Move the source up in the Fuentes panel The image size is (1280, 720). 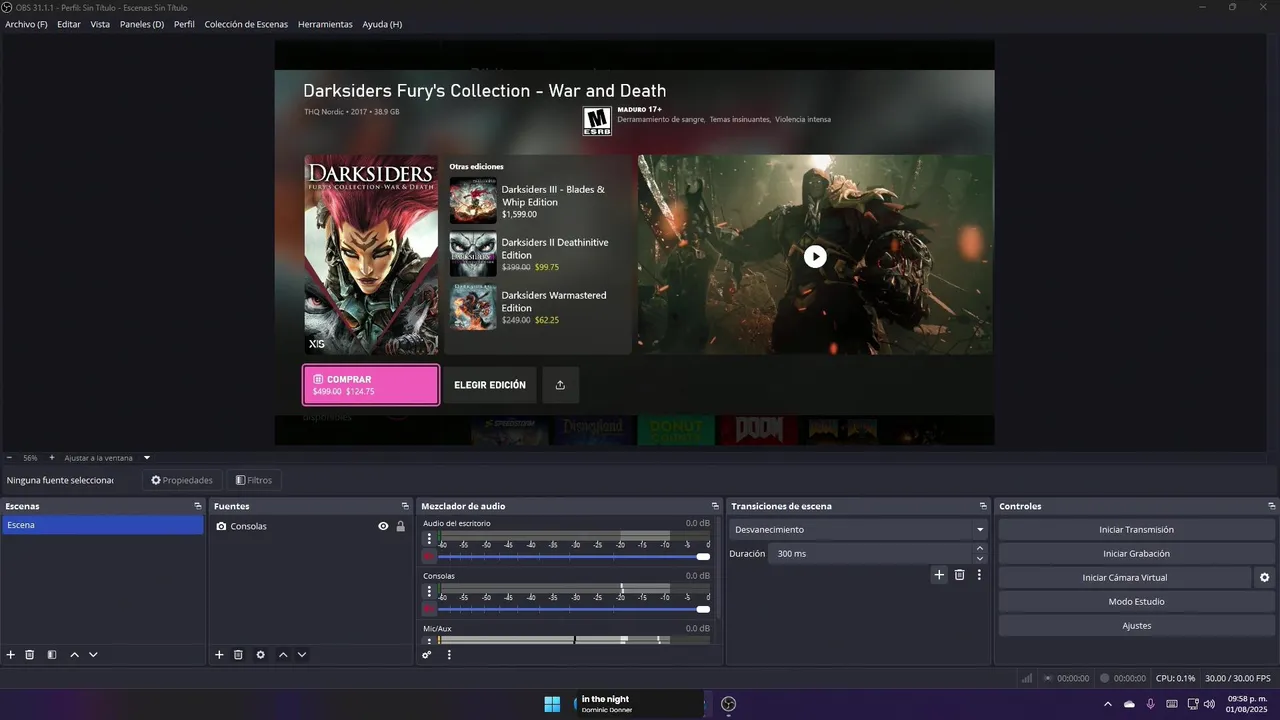[x=283, y=655]
